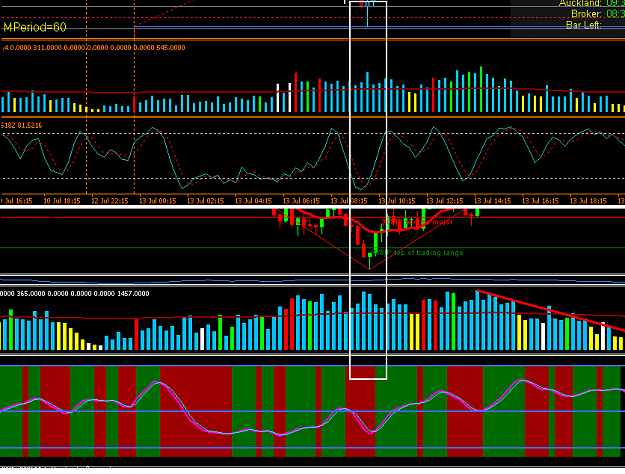Click the Auckland clock label

pyautogui.click(x=580, y=4)
